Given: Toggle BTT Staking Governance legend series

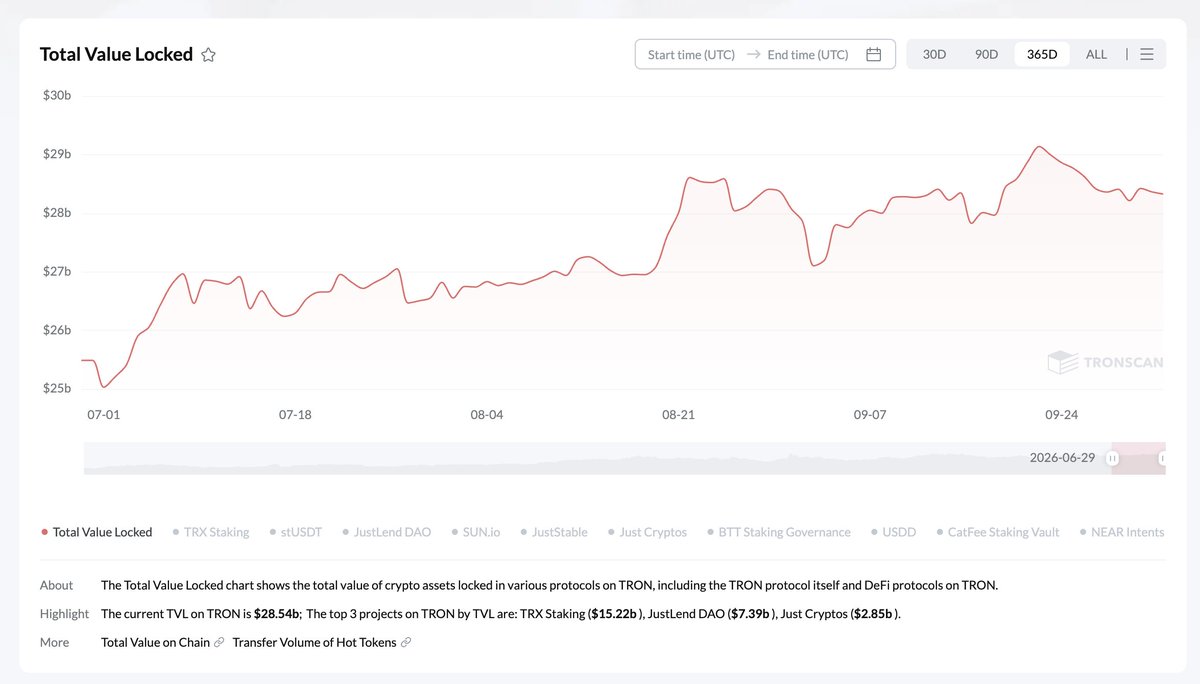Looking at the screenshot, I should pyautogui.click(x=779, y=532).
